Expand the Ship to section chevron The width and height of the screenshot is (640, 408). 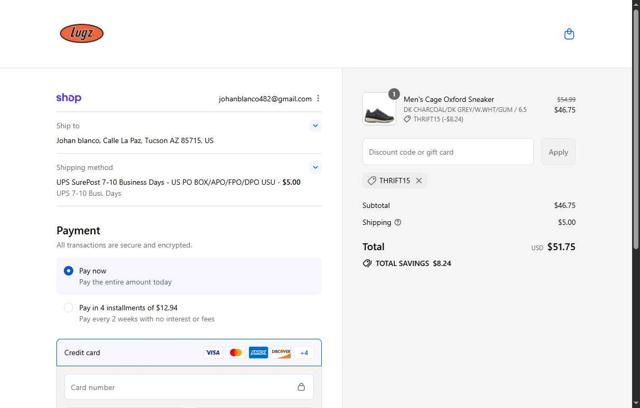[x=315, y=126]
